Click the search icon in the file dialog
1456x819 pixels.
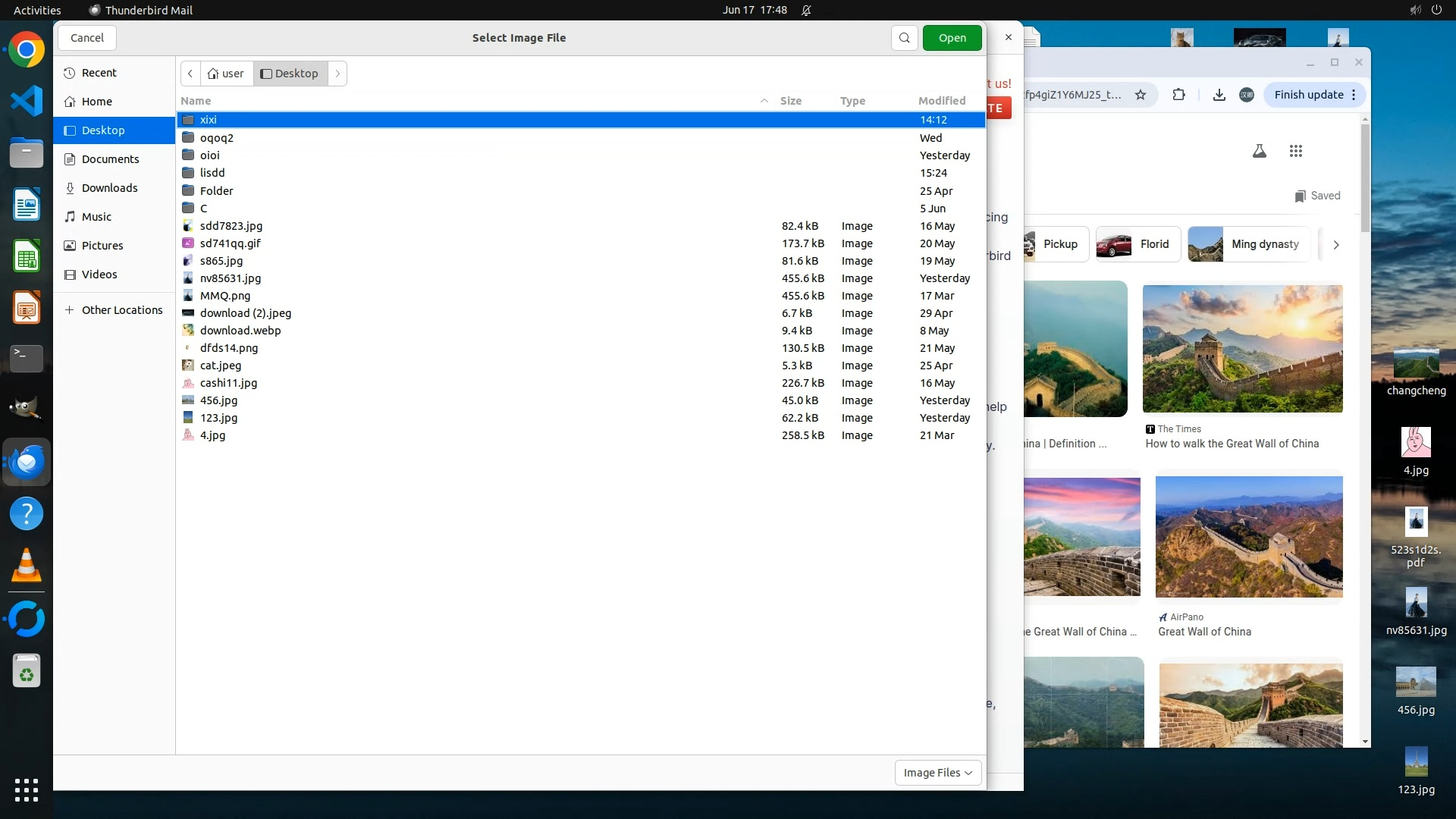(x=904, y=38)
